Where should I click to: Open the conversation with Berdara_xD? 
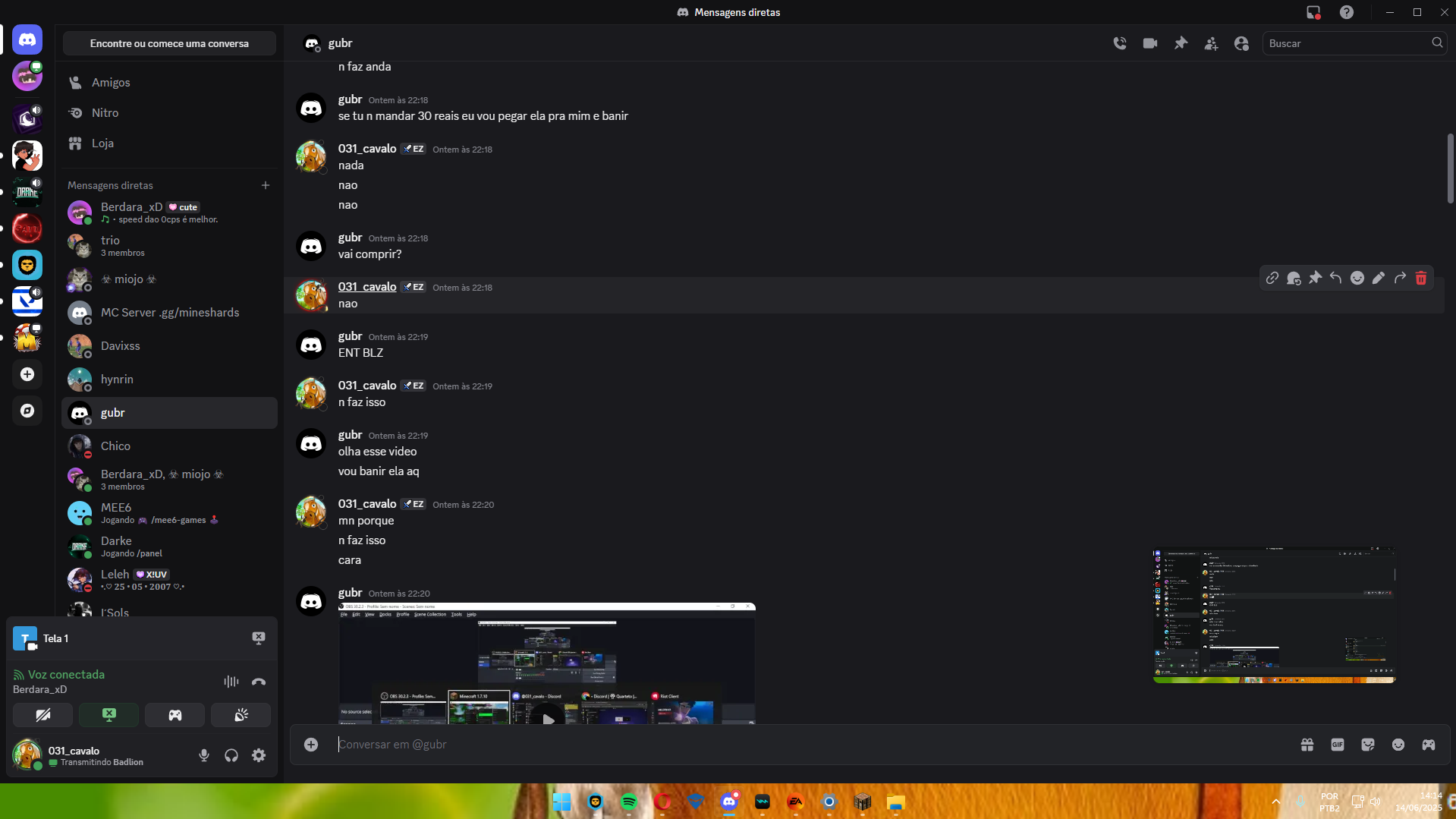pyautogui.click(x=169, y=213)
